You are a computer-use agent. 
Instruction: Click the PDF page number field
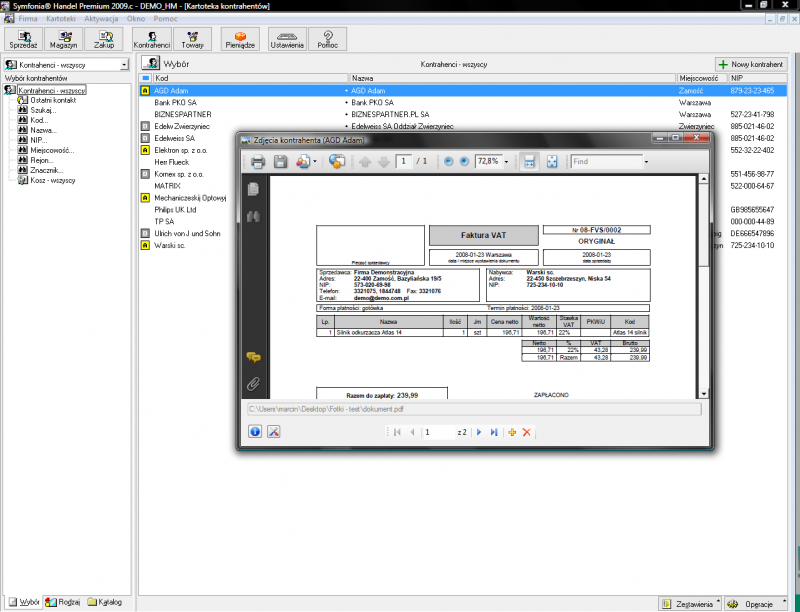[x=404, y=162]
